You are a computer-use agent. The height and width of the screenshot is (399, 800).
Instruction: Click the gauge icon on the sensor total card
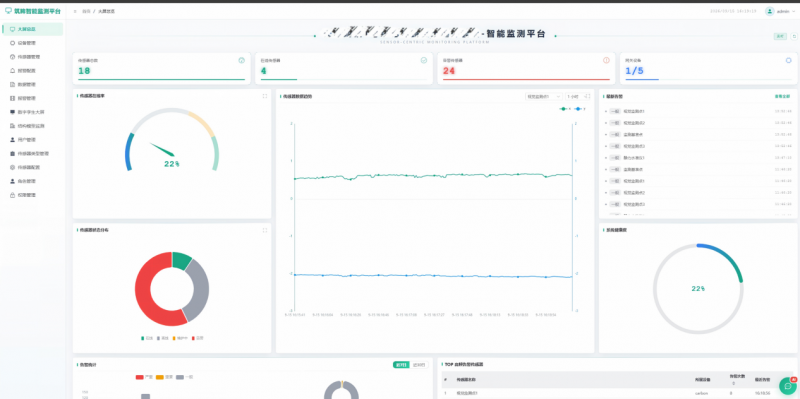click(x=241, y=60)
